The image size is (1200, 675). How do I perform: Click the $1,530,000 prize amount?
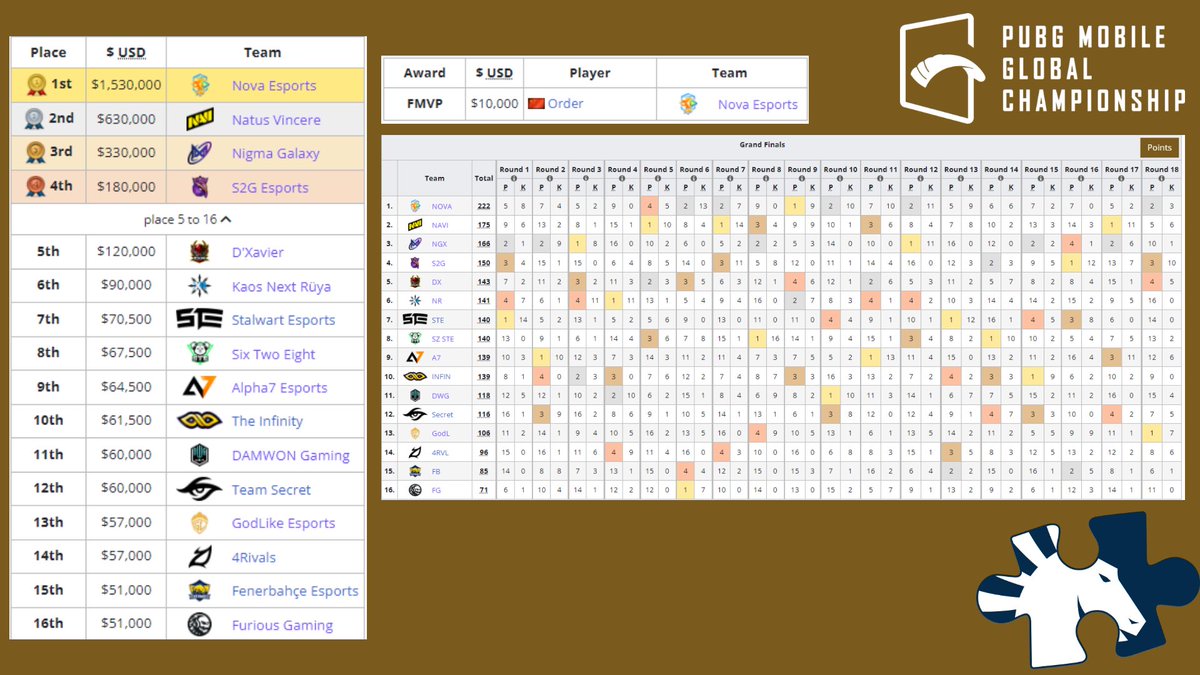(126, 85)
